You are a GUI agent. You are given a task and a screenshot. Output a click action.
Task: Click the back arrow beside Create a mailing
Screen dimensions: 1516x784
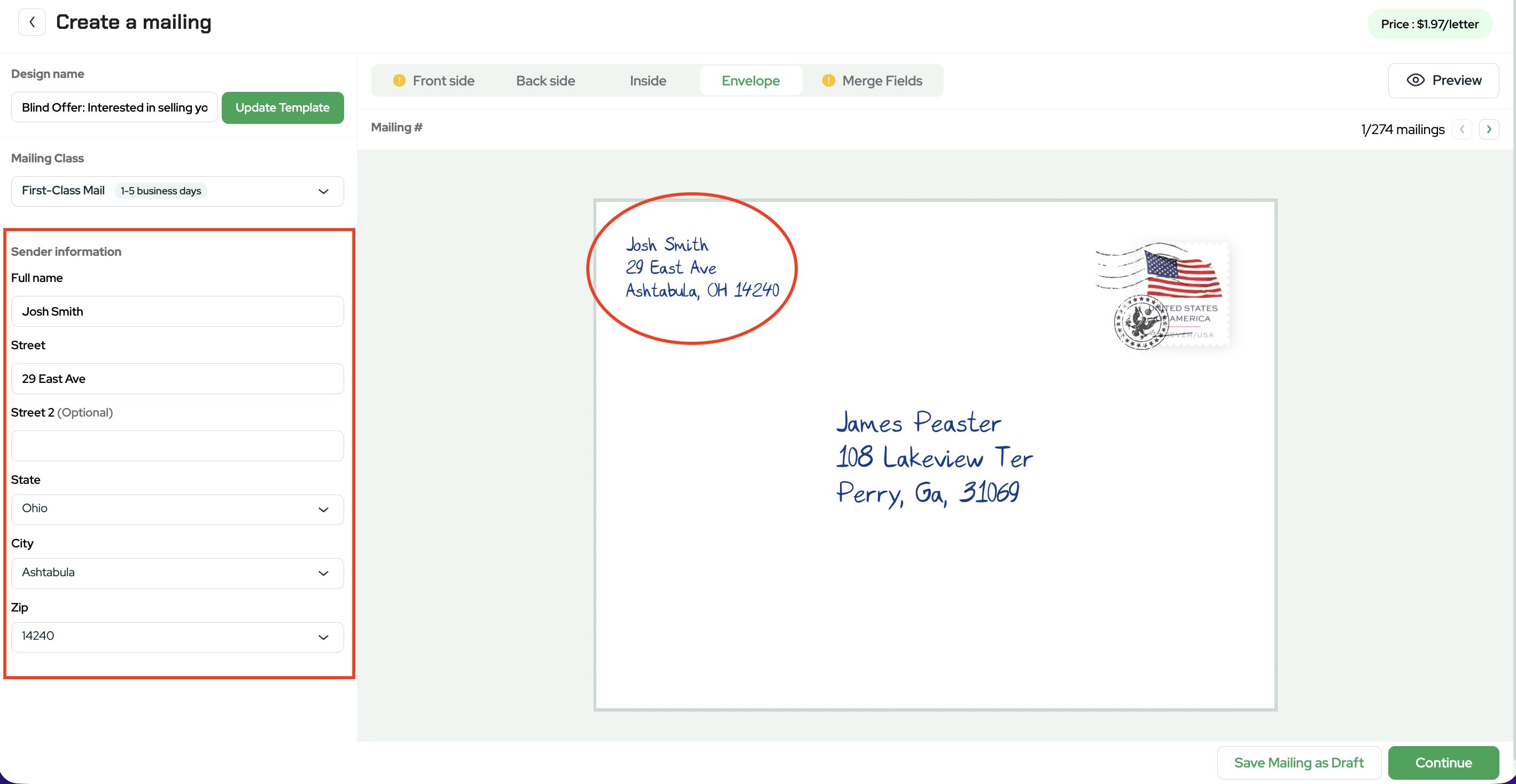click(x=32, y=22)
